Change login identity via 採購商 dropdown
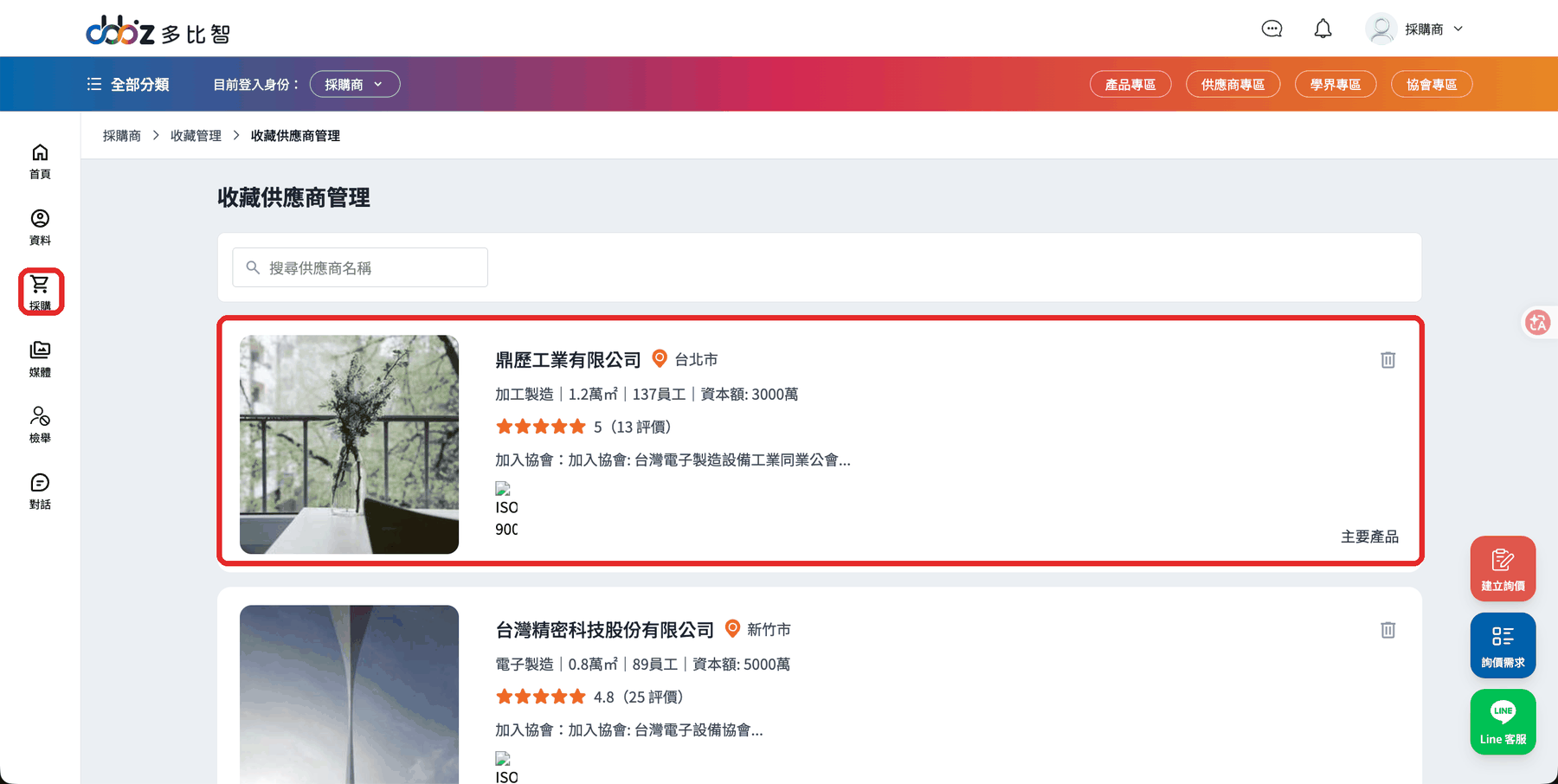The image size is (1558, 784). tap(355, 84)
